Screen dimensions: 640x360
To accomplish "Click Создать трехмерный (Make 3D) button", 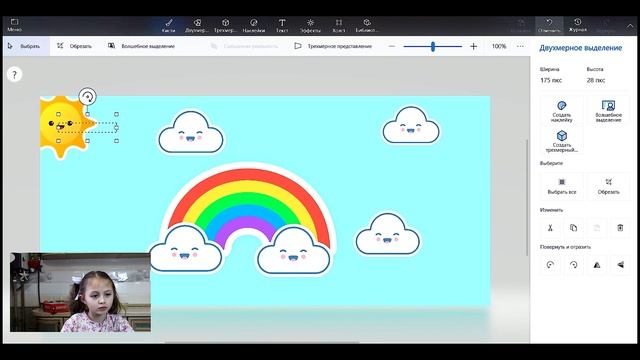I will coord(562,141).
